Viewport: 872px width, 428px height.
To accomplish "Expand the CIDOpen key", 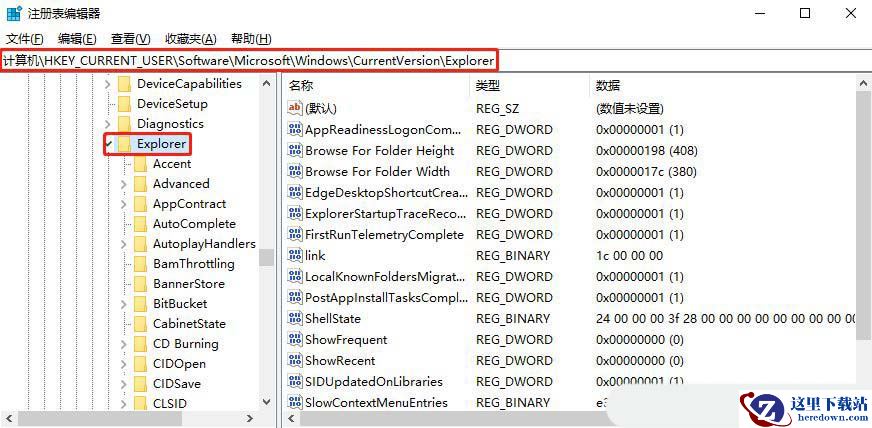I will click(123, 364).
